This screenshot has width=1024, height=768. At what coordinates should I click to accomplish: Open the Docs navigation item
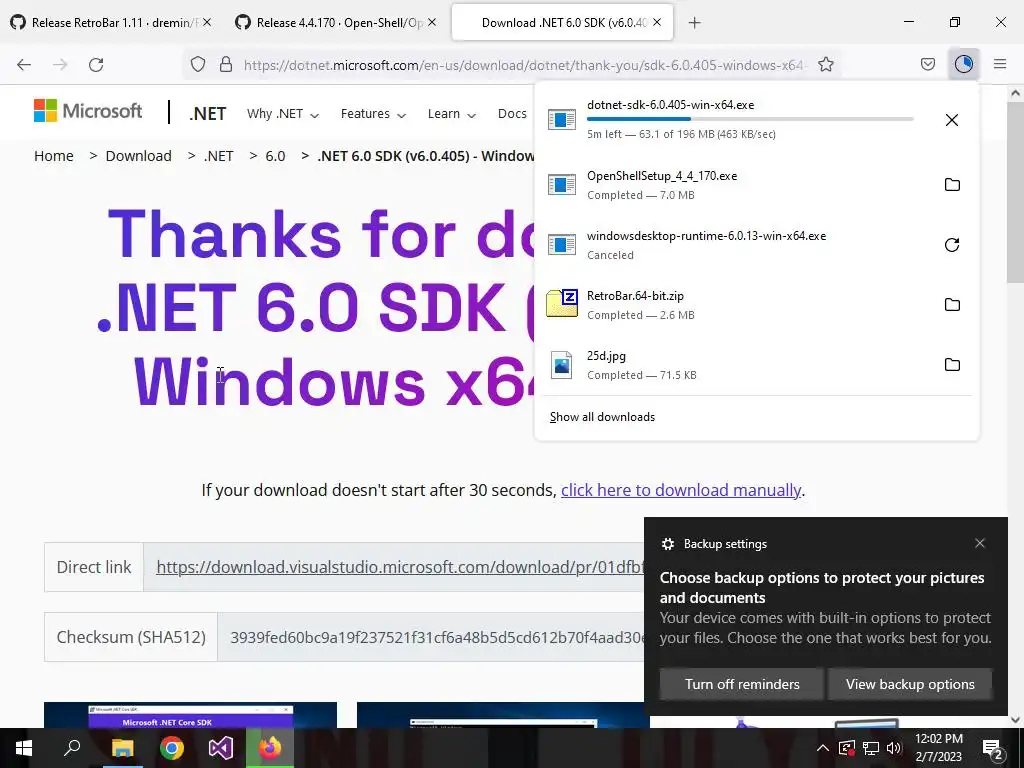(512, 114)
